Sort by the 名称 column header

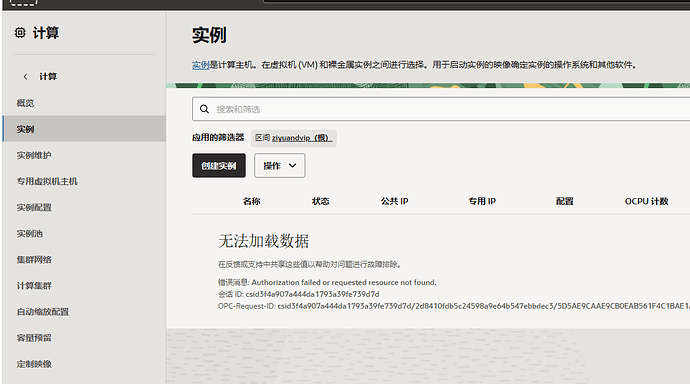pos(251,201)
